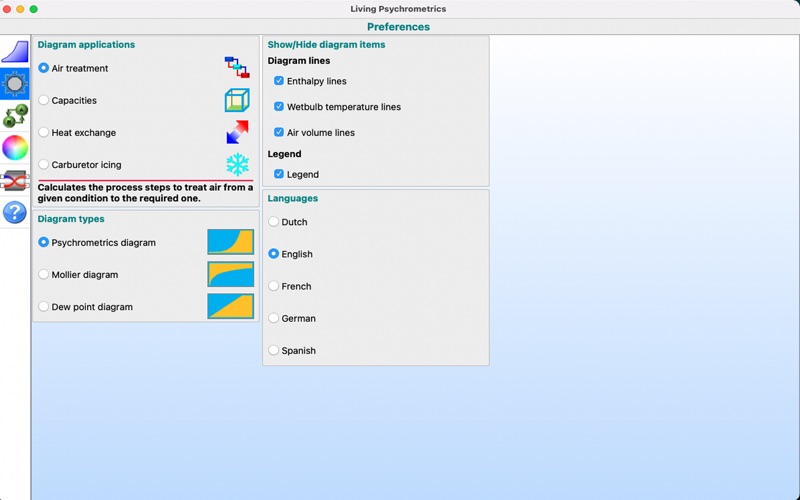Switch language to German
Viewport: 800px width, 500px height.
point(273,318)
